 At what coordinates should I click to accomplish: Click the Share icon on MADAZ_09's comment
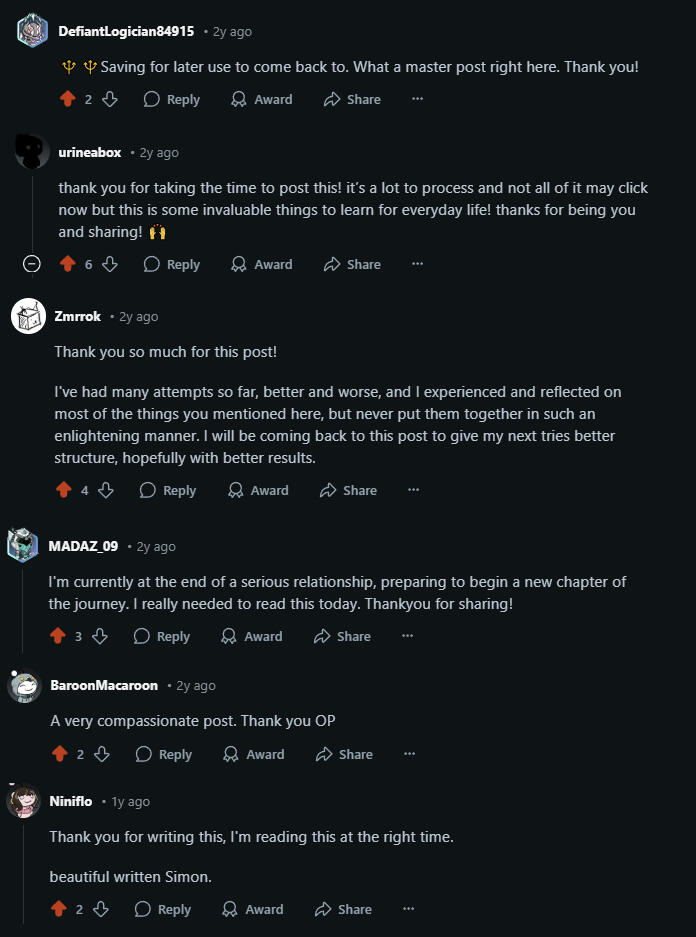tap(322, 636)
